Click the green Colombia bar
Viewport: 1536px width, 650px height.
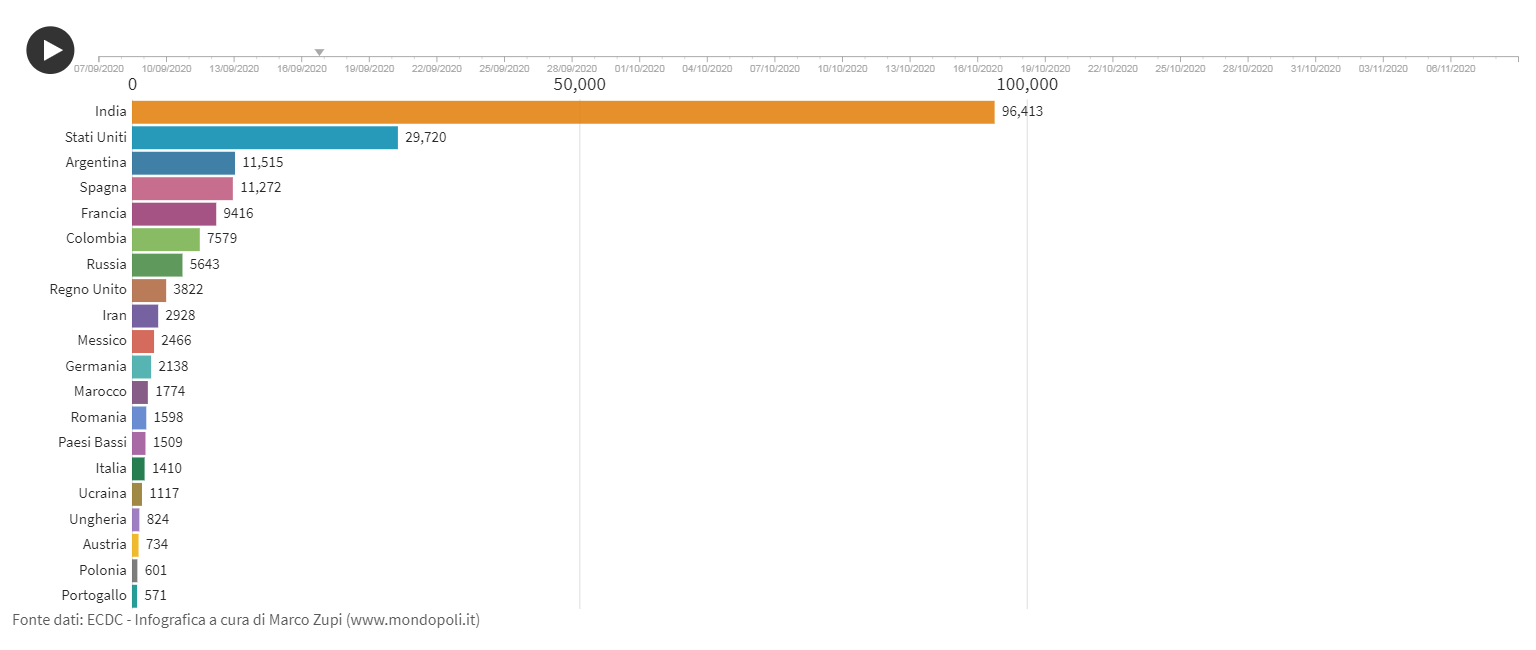166,239
